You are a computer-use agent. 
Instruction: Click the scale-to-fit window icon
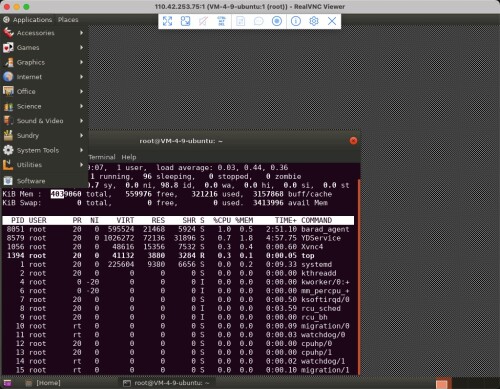pos(185,21)
